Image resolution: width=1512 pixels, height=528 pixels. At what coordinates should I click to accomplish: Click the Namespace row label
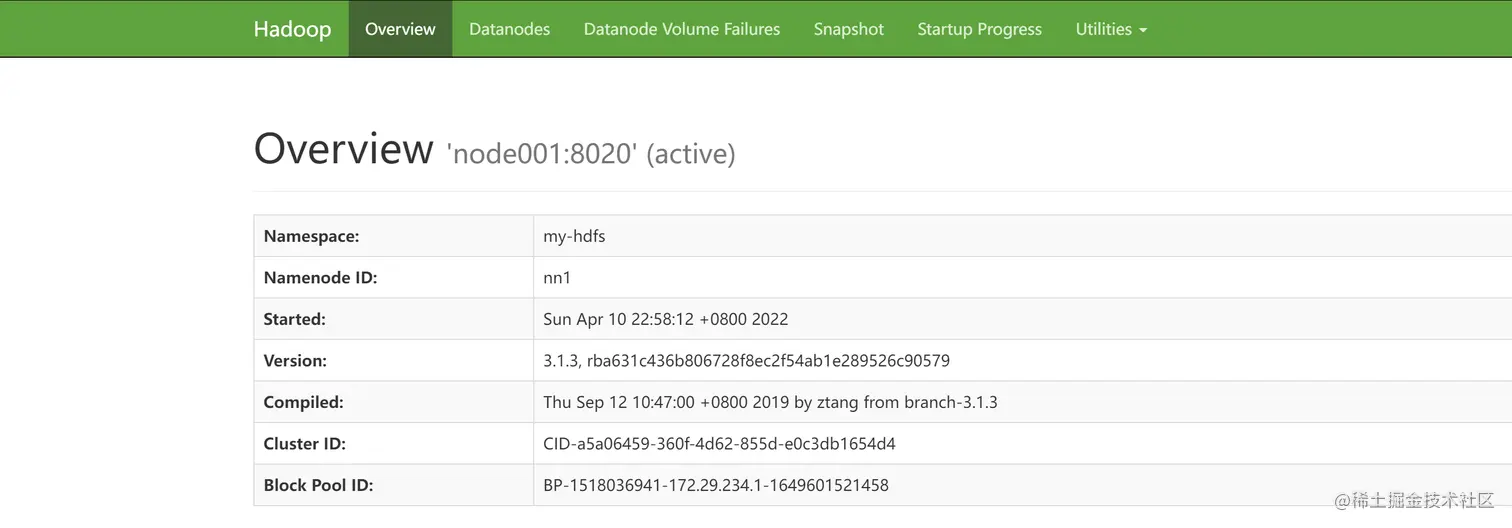[311, 236]
